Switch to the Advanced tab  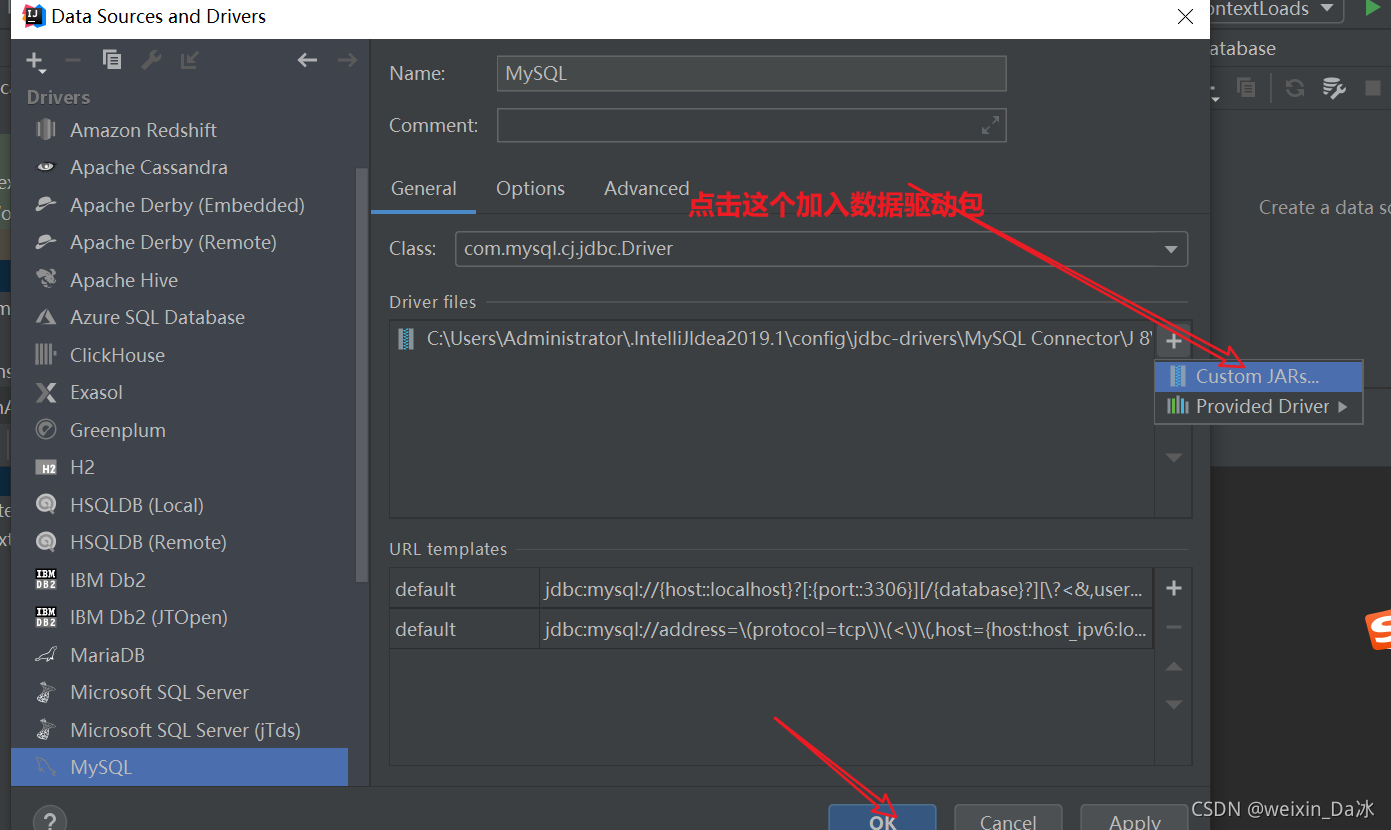click(x=646, y=188)
